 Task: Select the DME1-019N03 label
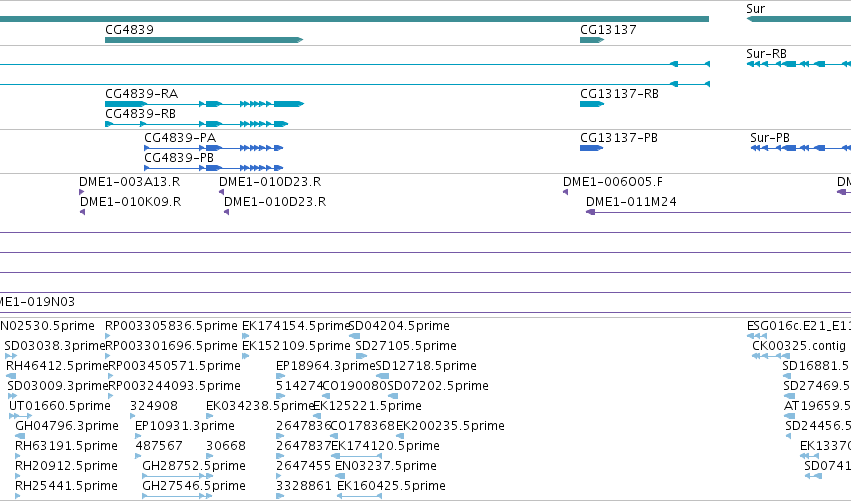pos(37,302)
